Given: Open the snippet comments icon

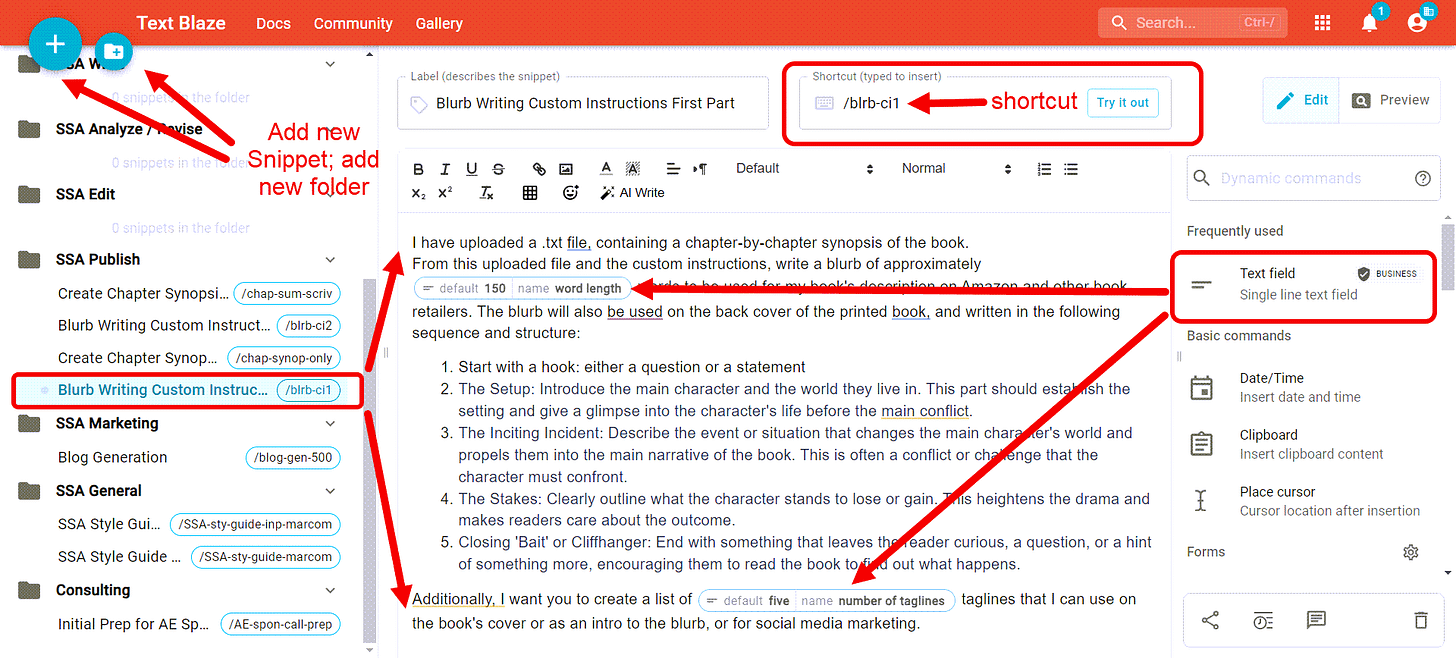Looking at the screenshot, I should (x=1316, y=621).
